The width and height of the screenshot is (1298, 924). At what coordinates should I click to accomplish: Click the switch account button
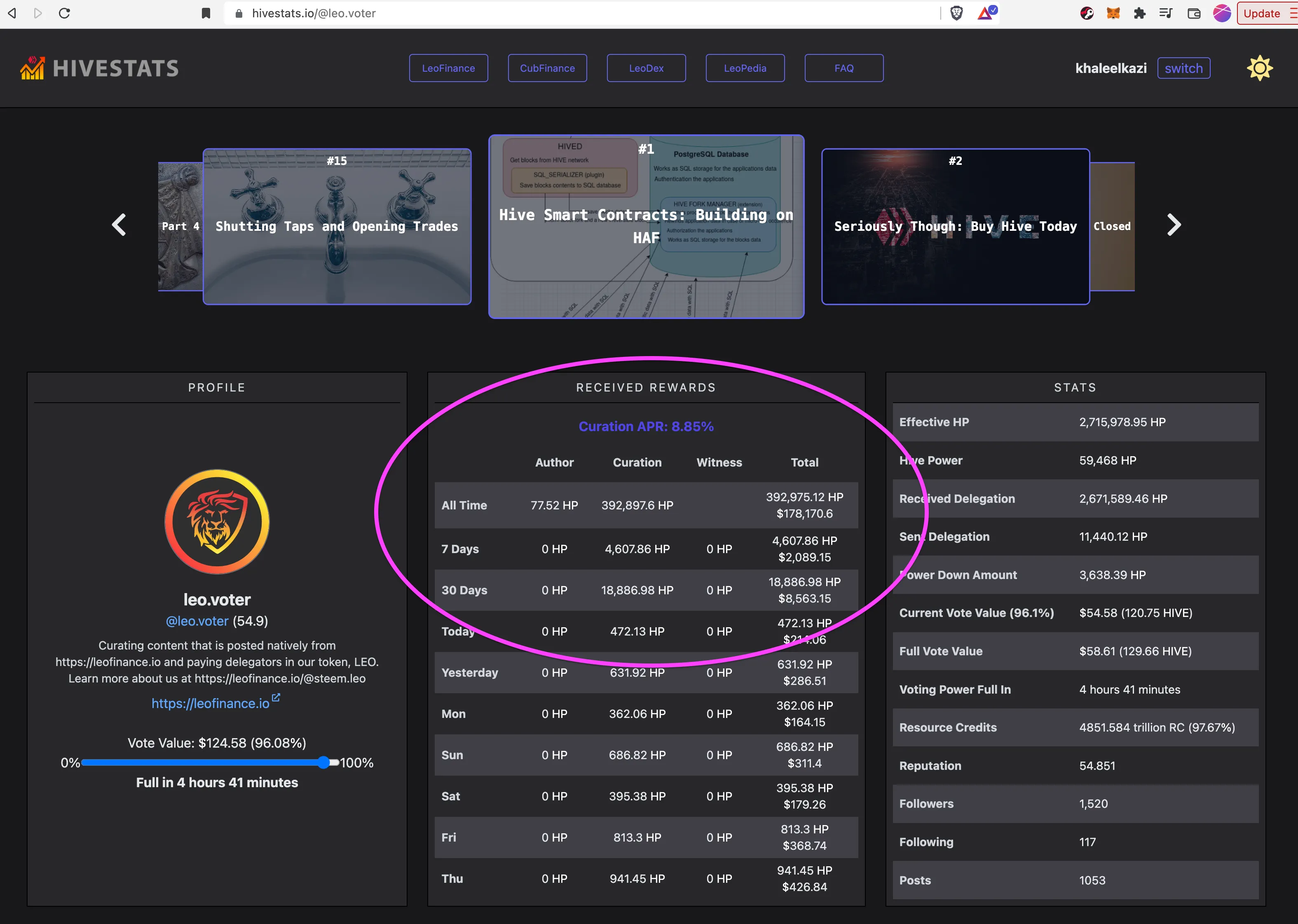1184,68
